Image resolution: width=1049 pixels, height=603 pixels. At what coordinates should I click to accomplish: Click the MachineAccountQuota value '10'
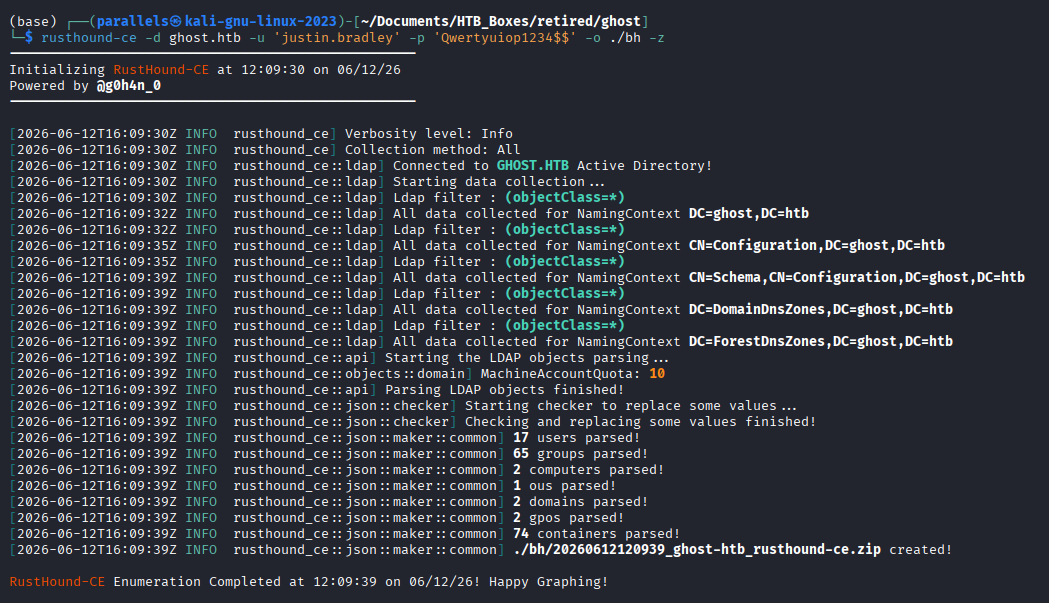pos(657,374)
